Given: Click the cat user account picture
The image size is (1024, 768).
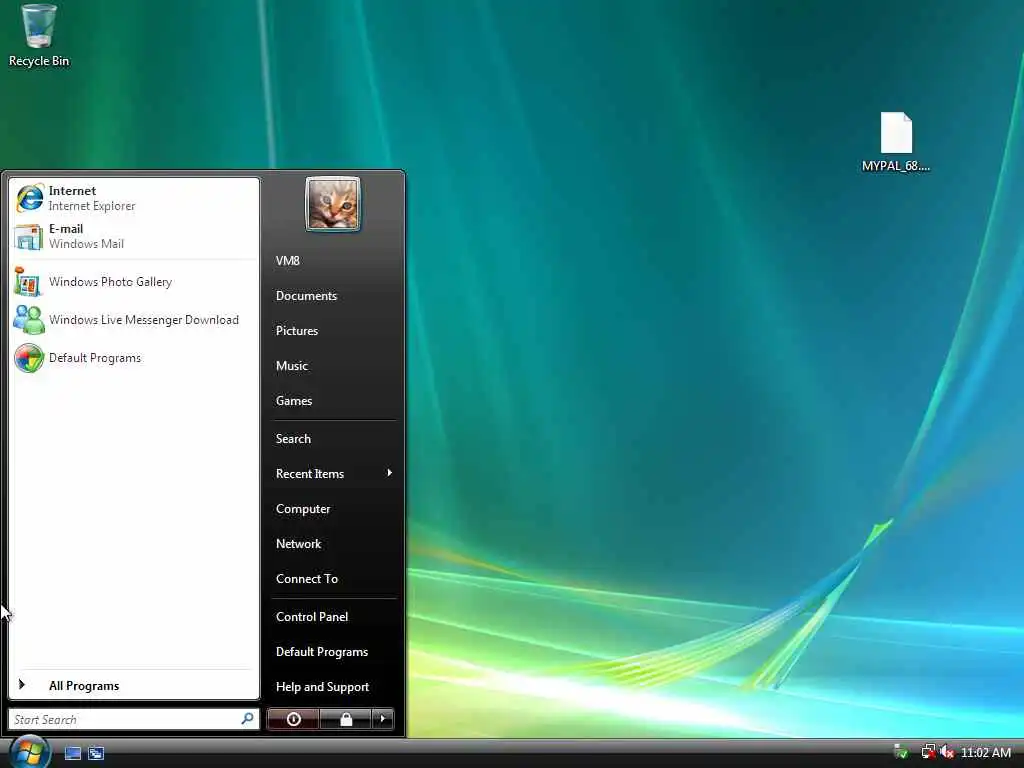Looking at the screenshot, I should pos(332,204).
